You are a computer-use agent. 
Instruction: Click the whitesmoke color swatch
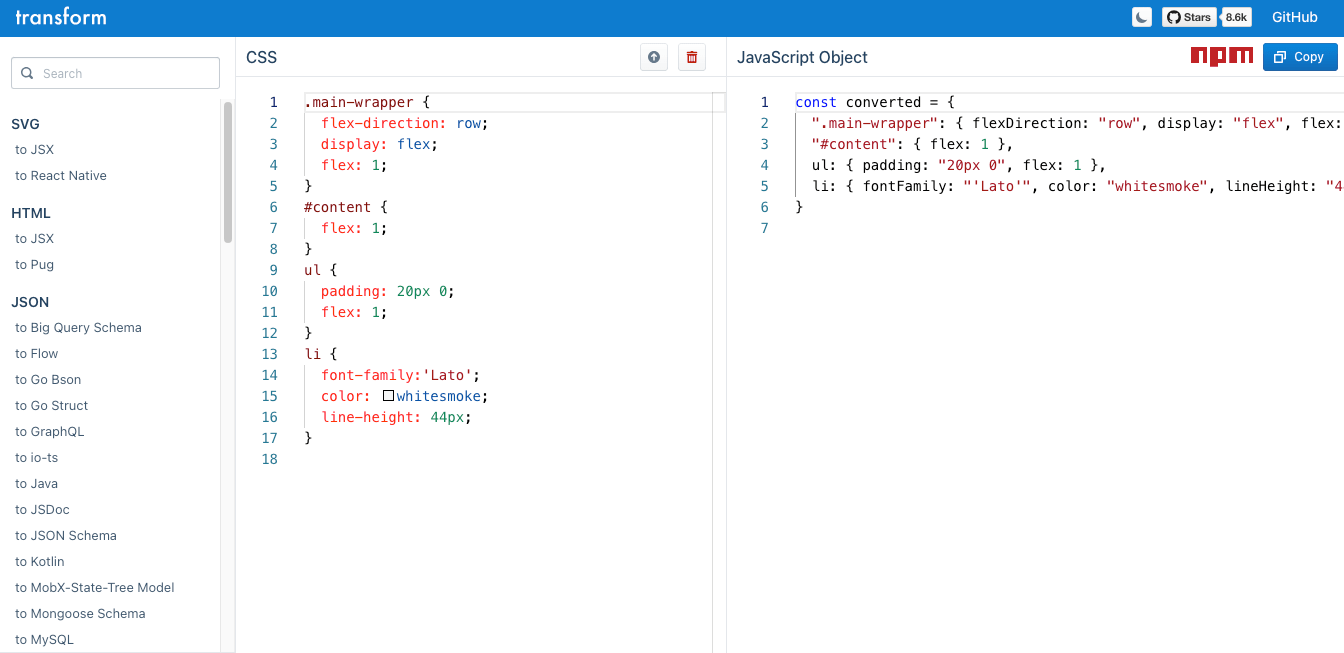(x=389, y=396)
